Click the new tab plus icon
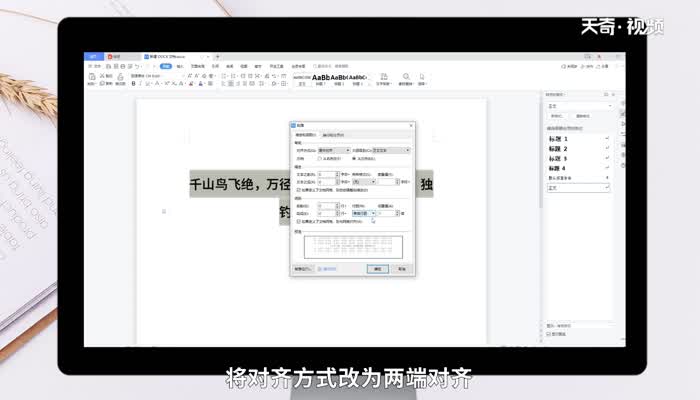The height and width of the screenshot is (400, 700). (x=217, y=57)
